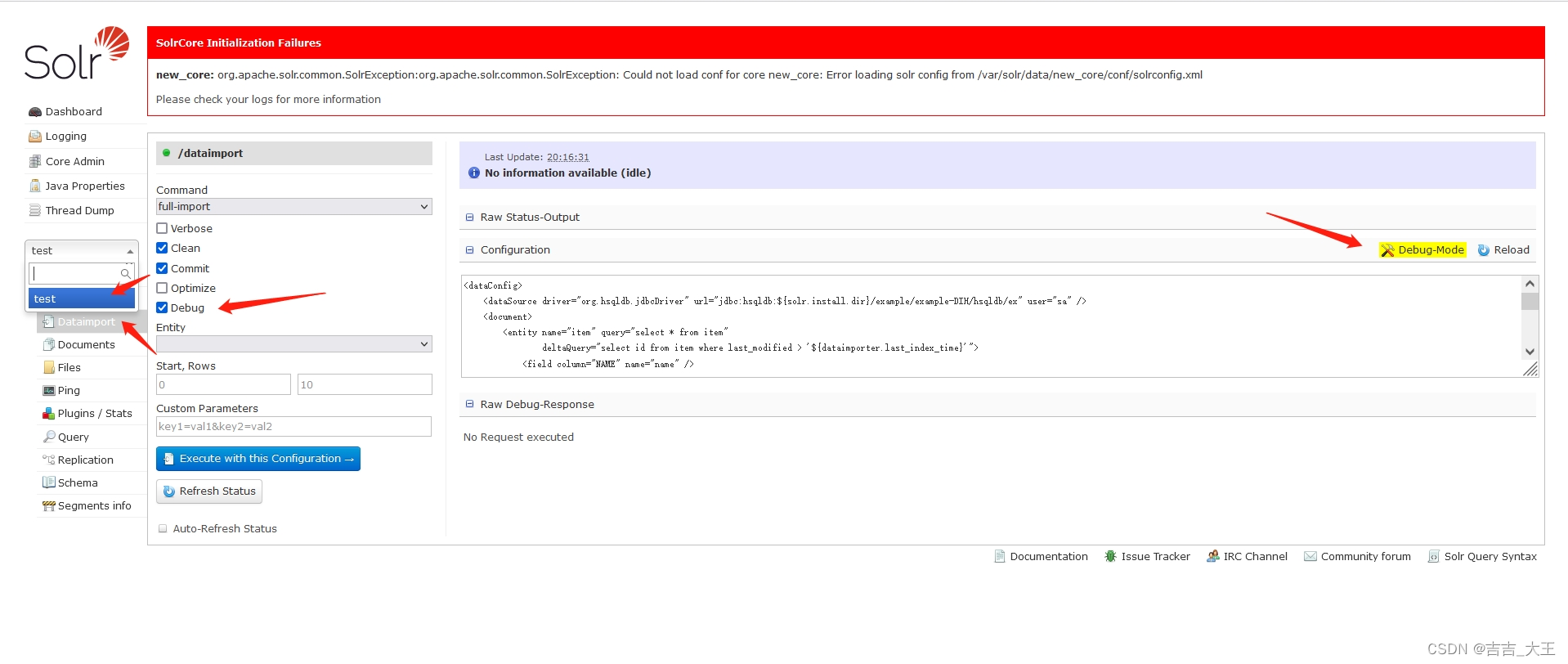Image resolution: width=1568 pixels, height=664 pixels.
Task: Click the Documents icon
Action: pos(48,345)
